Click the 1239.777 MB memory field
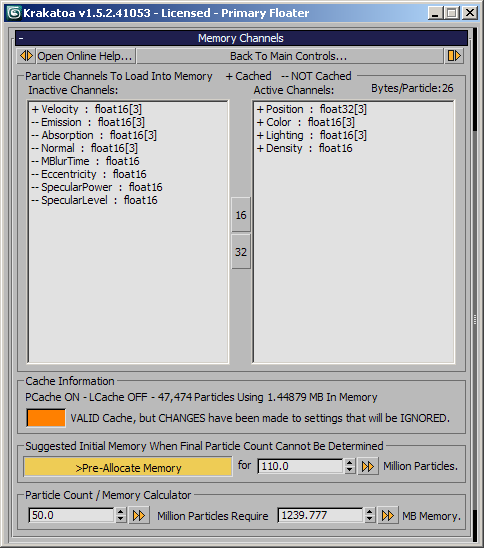484x548 pixels. click(x=320, y=515)
